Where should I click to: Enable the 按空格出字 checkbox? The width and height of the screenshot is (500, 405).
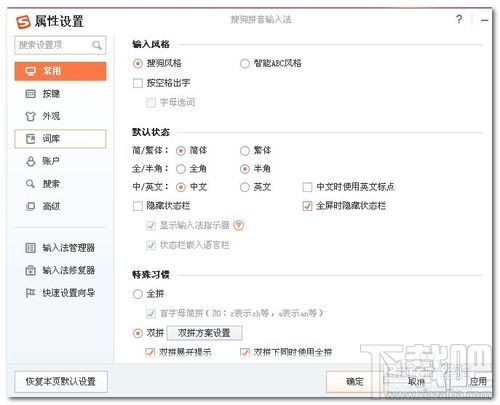coord(138,83)
